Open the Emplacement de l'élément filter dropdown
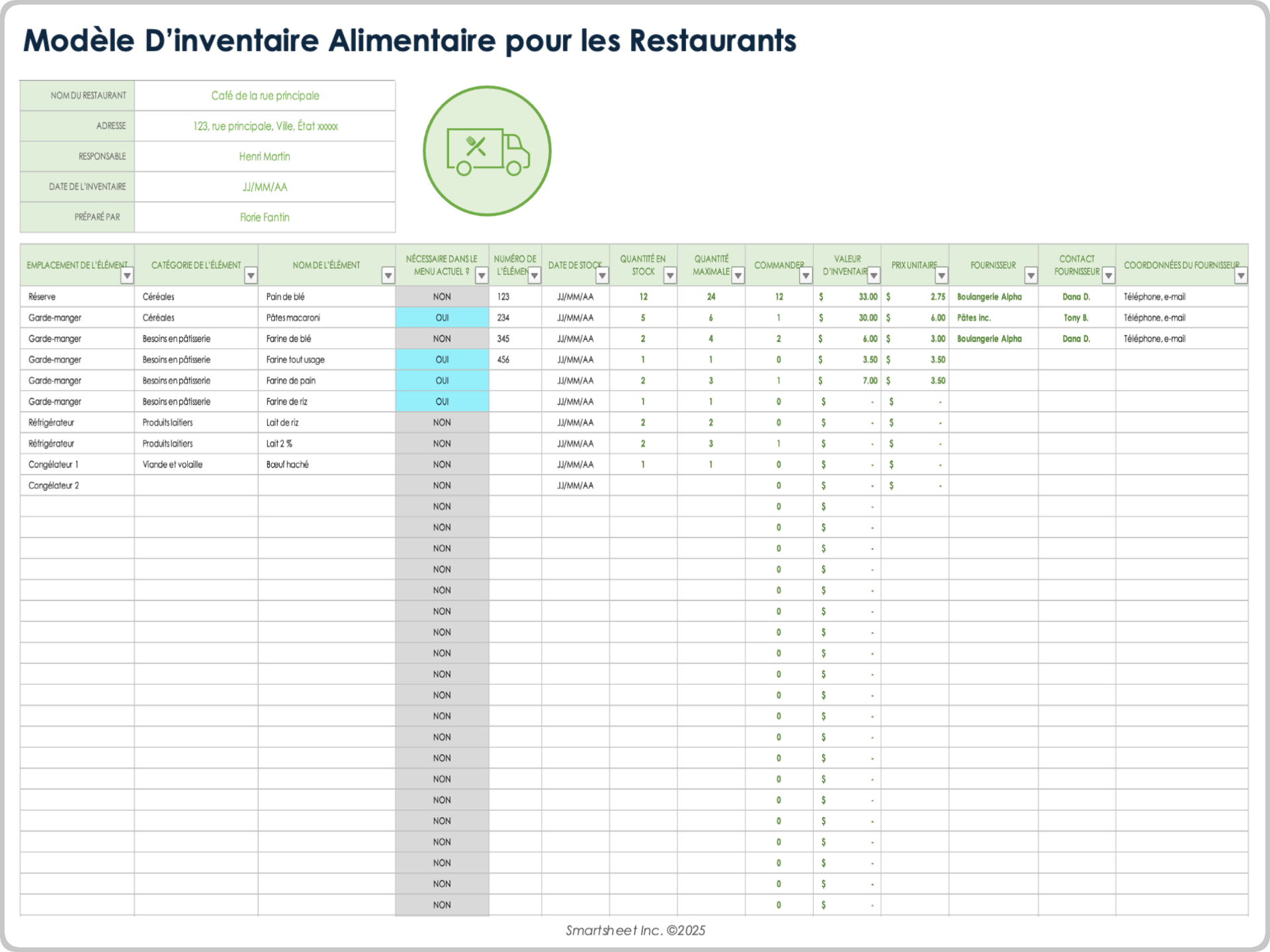Viewport: 1270px width, 952px height. click(x=127, y=276)
